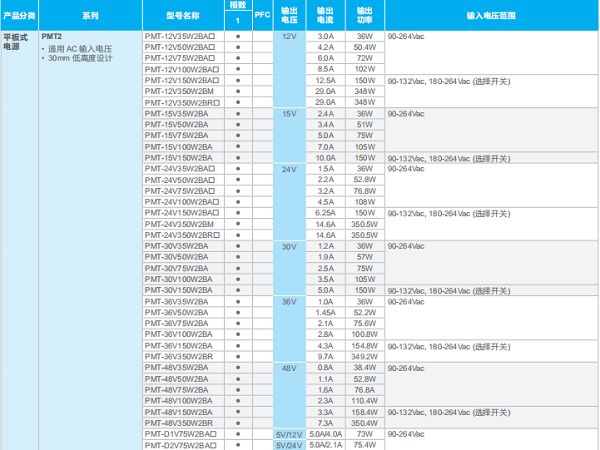The image size is (600, 450).
Task: Select the 48V output voltage cell
Action: 289,368
